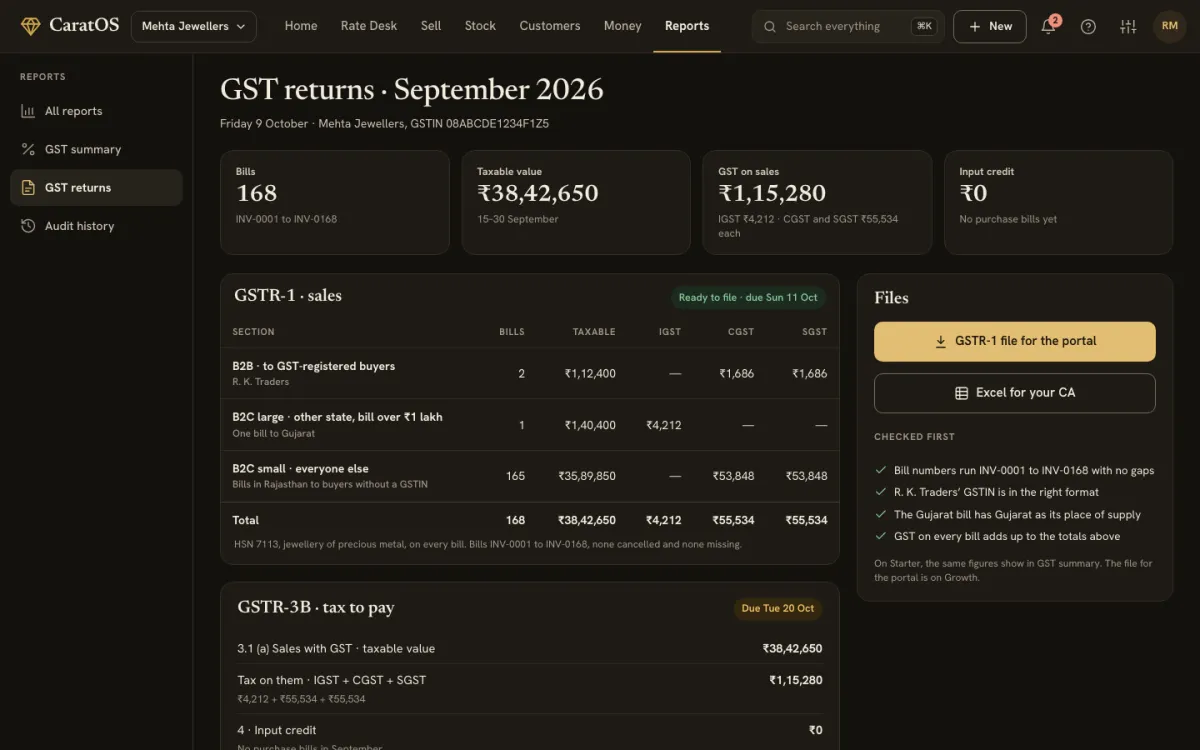
Task: Click the plus icon in the New button
Action: tap(974, 26)
